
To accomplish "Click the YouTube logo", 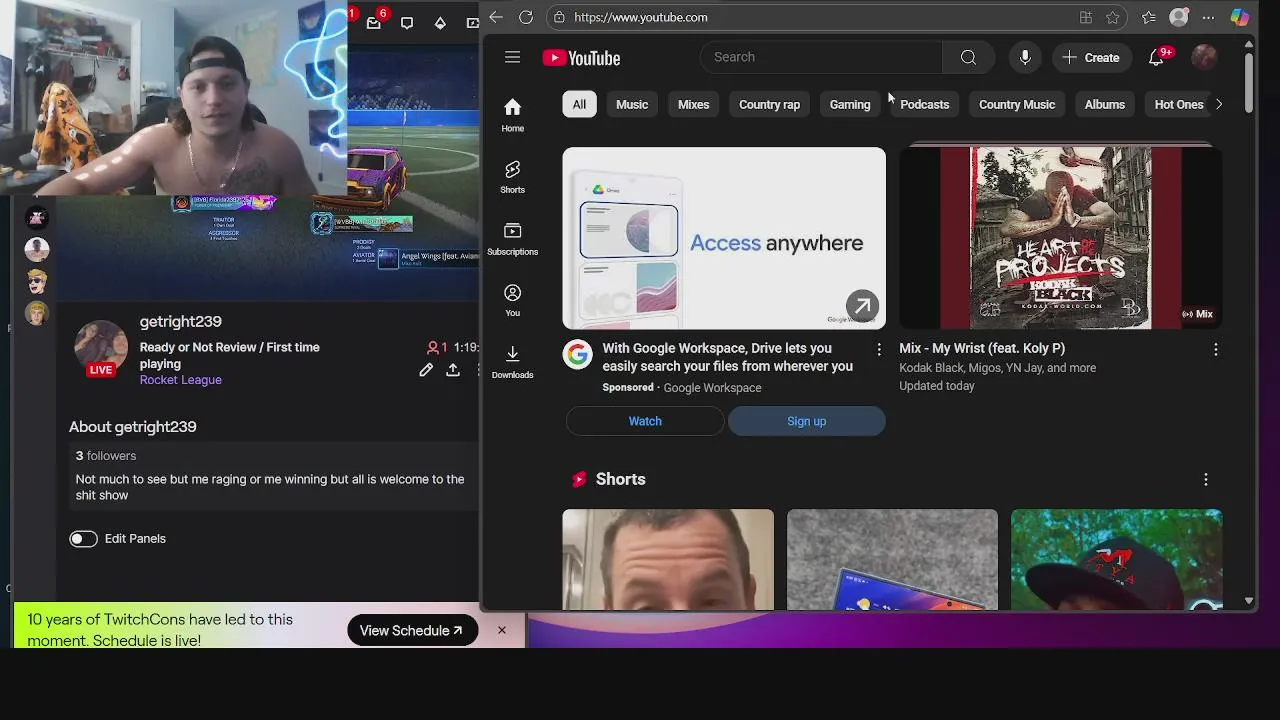I will tap(581, 58).
